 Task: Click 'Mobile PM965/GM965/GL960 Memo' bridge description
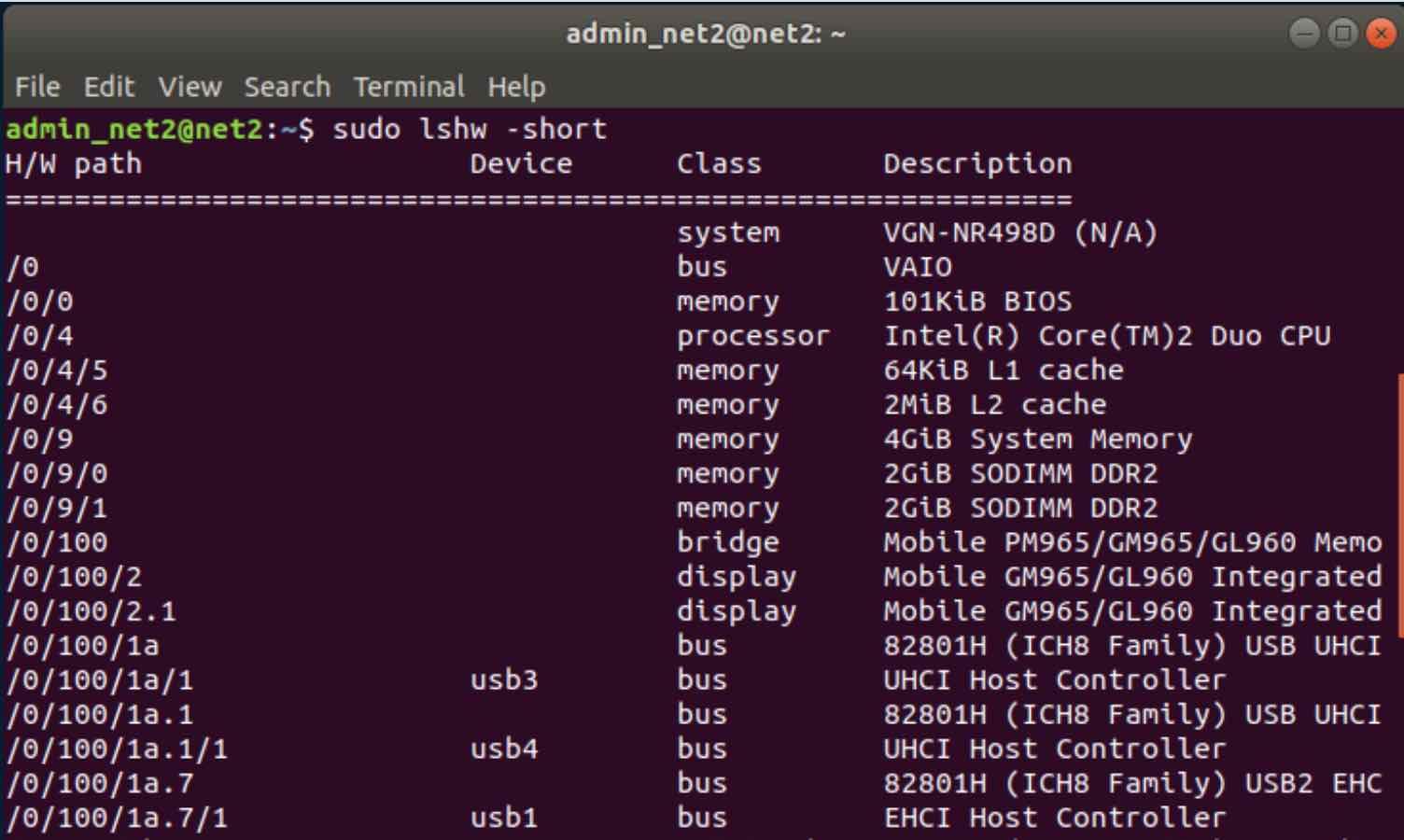(x=1132, y=542)
